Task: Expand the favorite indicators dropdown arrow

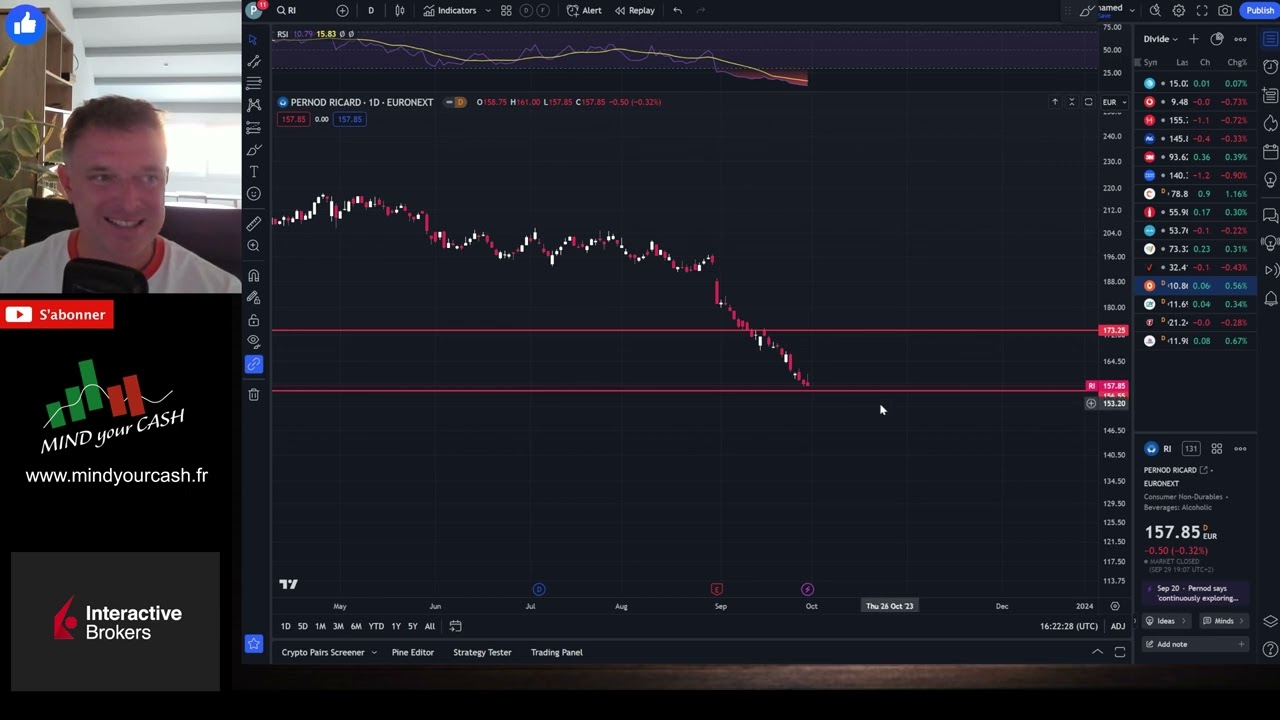Action: 488,10
